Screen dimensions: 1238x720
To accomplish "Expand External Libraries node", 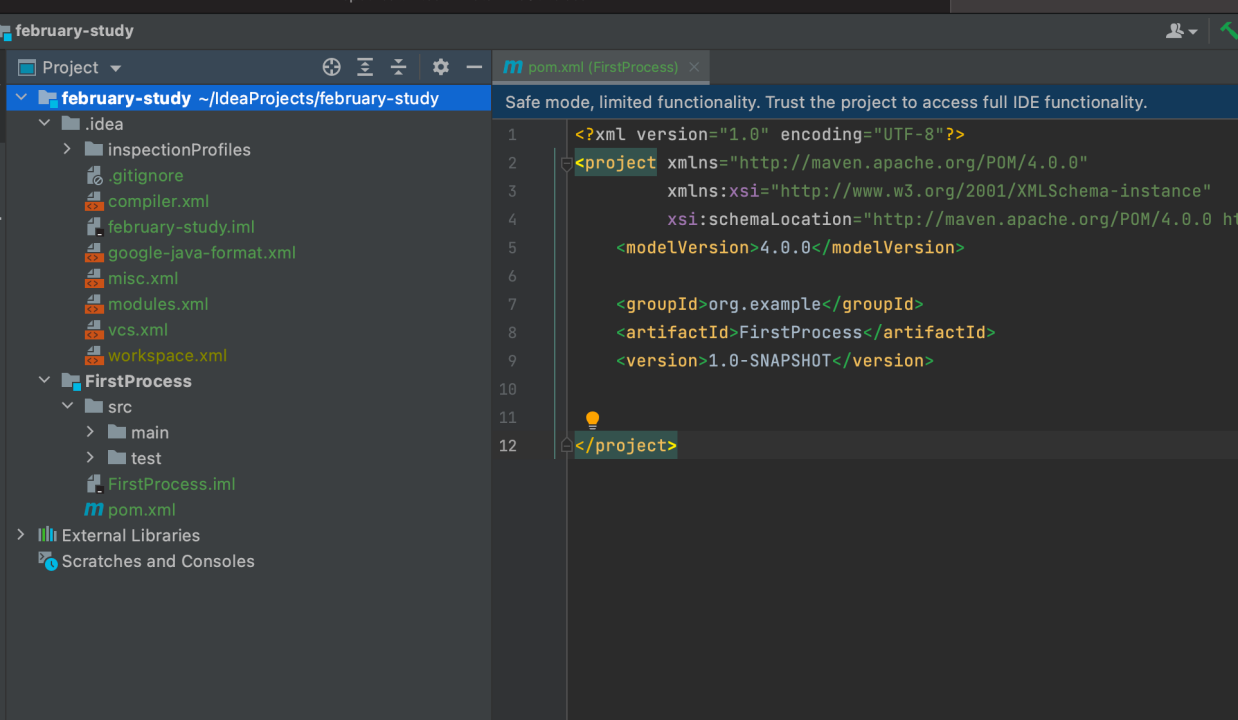I will tap(21, 535).
